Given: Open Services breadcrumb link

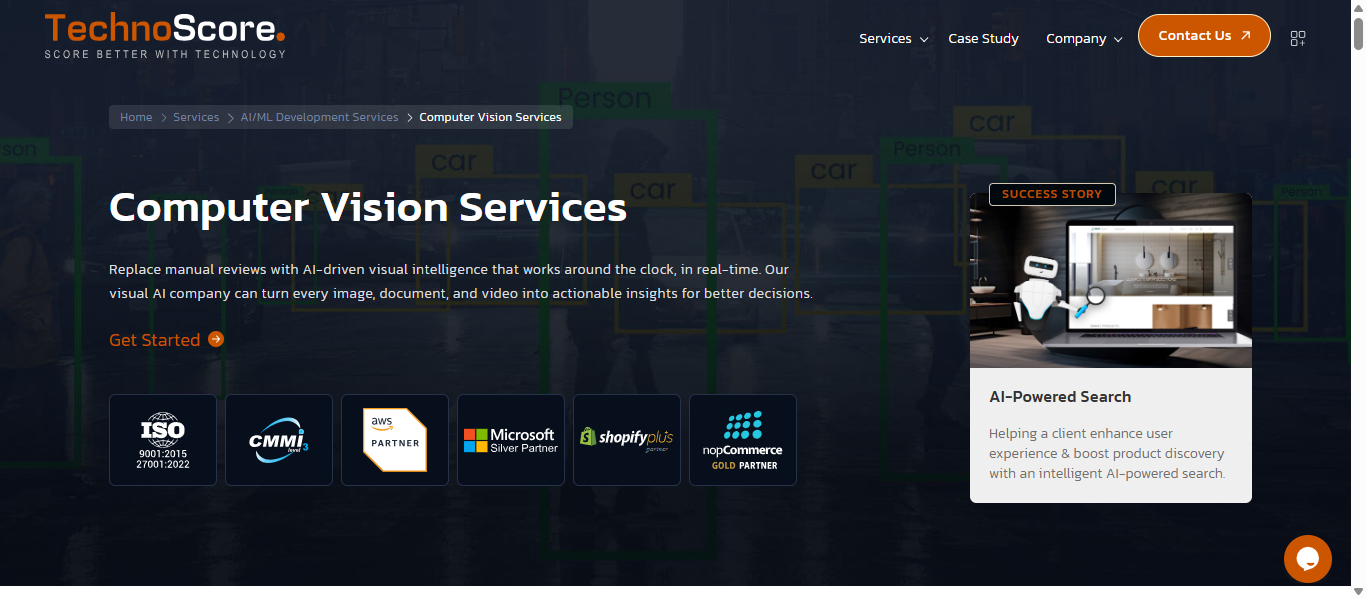Looking at the screenshot, I should point(196,117).
